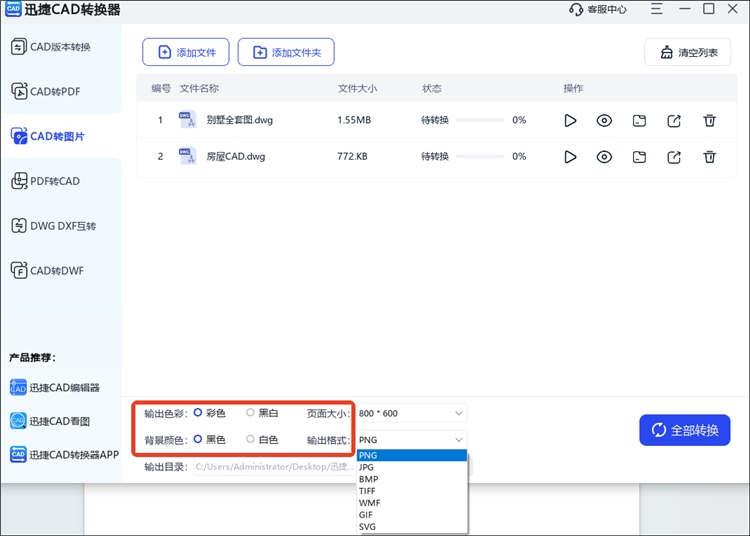This screenshot has height=536, width=750.
Task: Click 添加文件 button
Action: point(186,52)
